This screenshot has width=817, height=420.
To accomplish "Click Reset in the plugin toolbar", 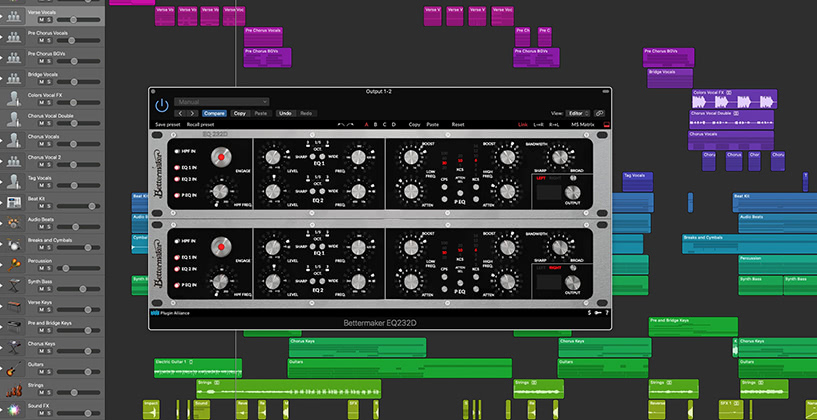I will click(x=457, y=125).
